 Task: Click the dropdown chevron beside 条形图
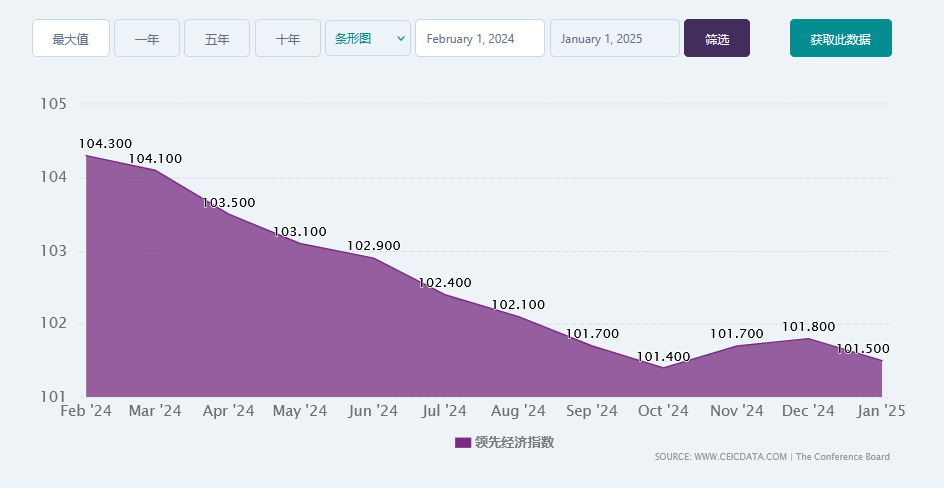point(401,39)
